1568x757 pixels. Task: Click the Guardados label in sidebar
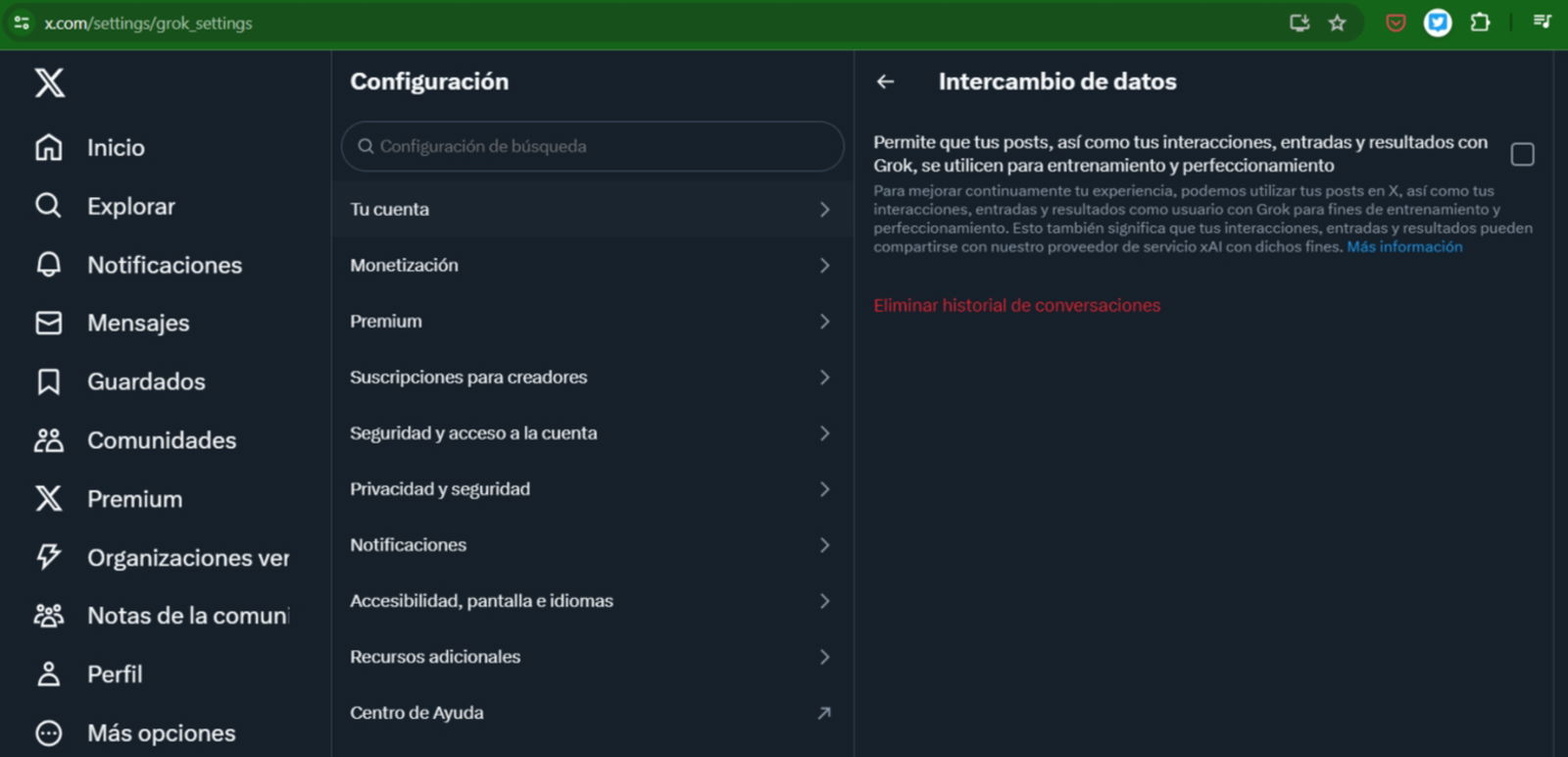point(146,381)
